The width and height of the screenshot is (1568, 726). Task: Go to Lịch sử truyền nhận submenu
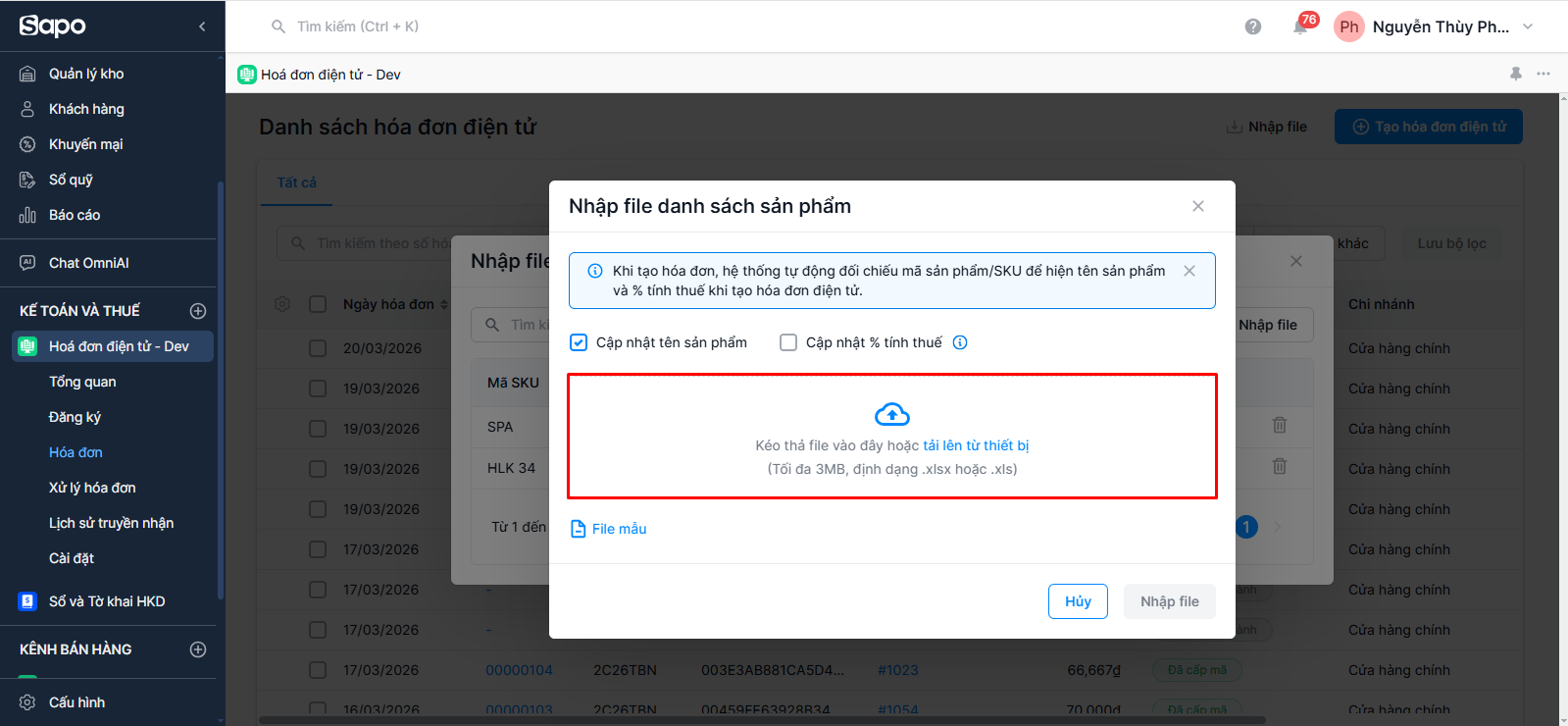(x=111, y=523)
